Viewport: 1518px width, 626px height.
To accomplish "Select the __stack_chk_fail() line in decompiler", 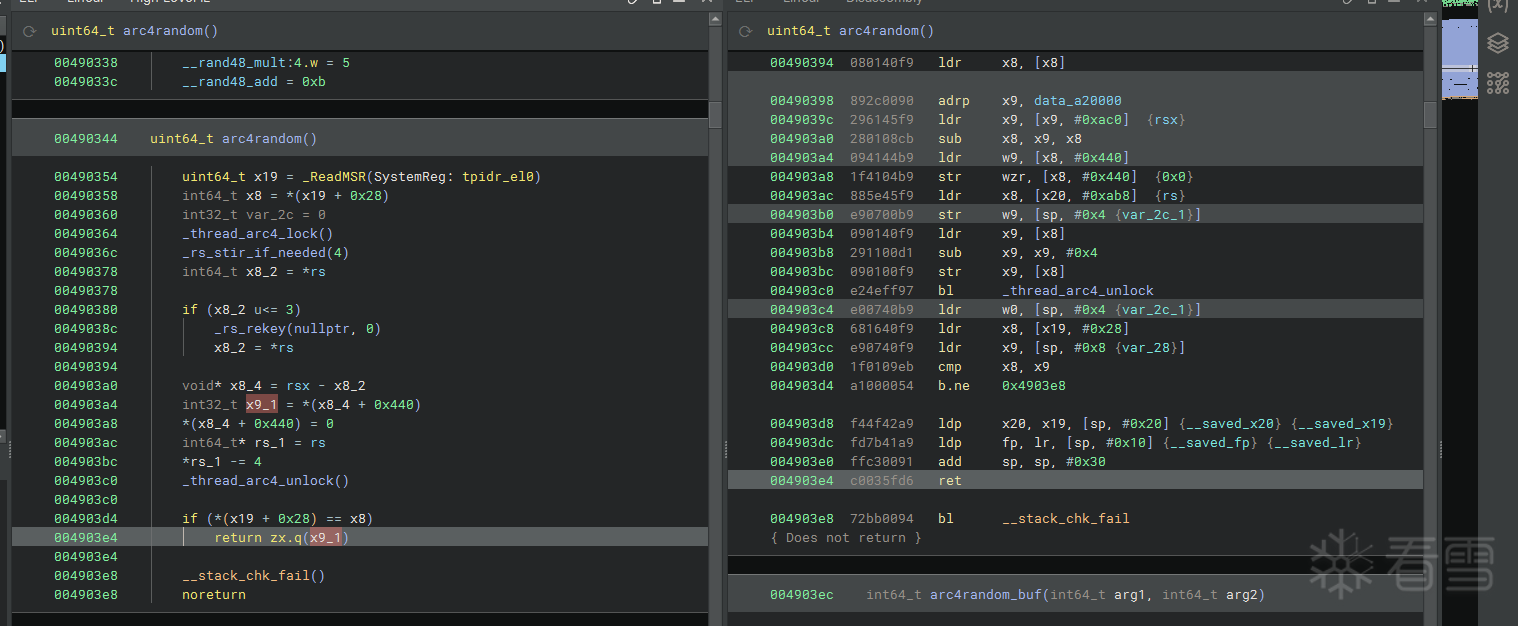I will coord(253,576).
